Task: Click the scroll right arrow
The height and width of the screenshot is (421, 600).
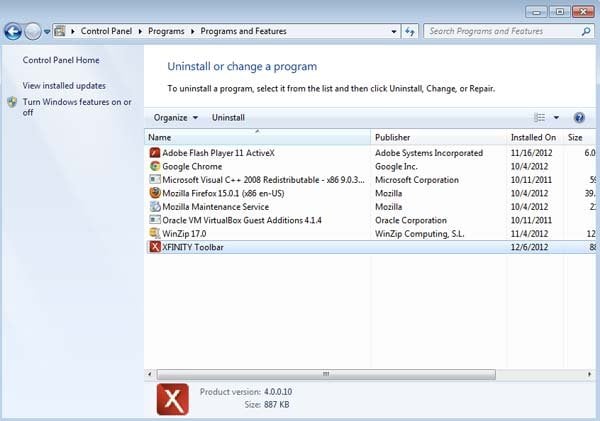Action: pyautogui.click(x=589, y=374)
